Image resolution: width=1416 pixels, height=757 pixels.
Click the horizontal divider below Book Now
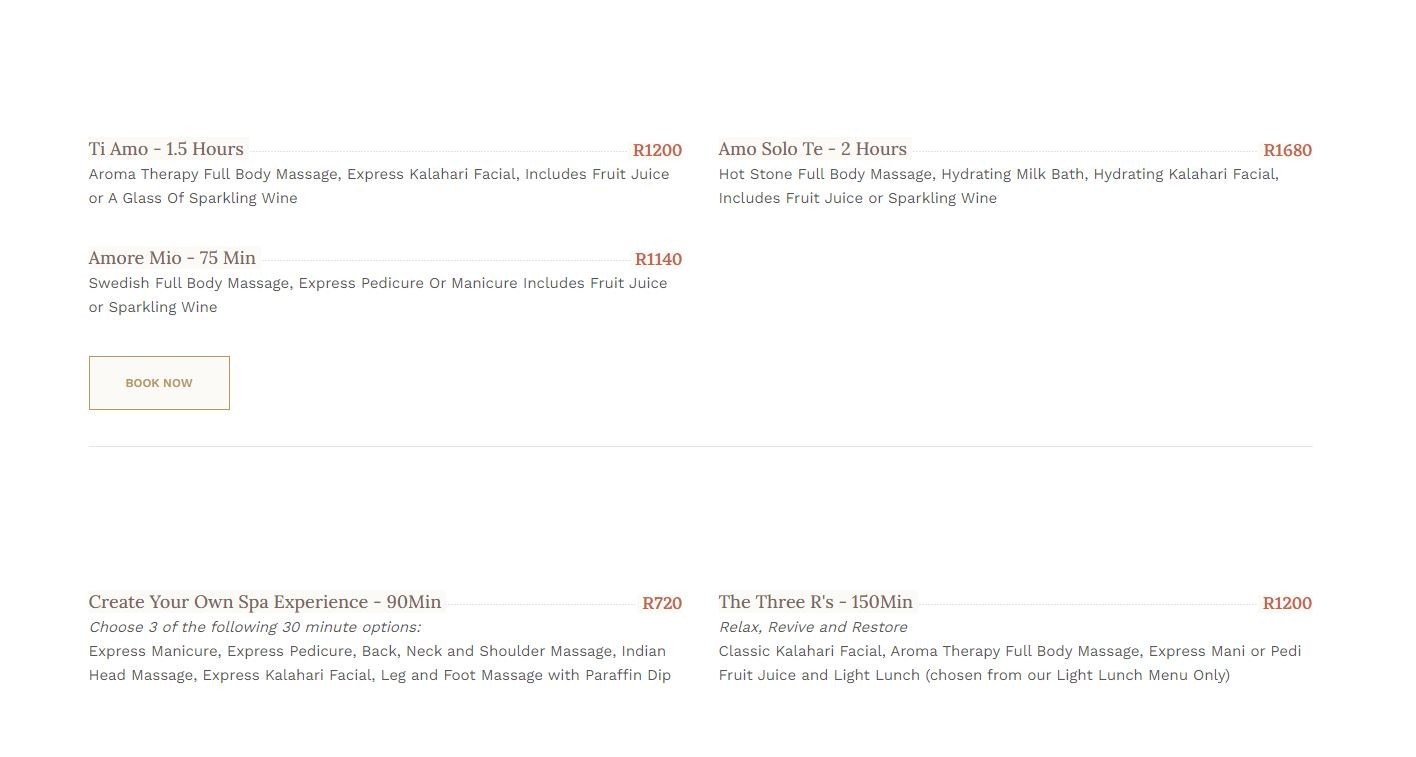pyautogui.click(x=700, y=446)
